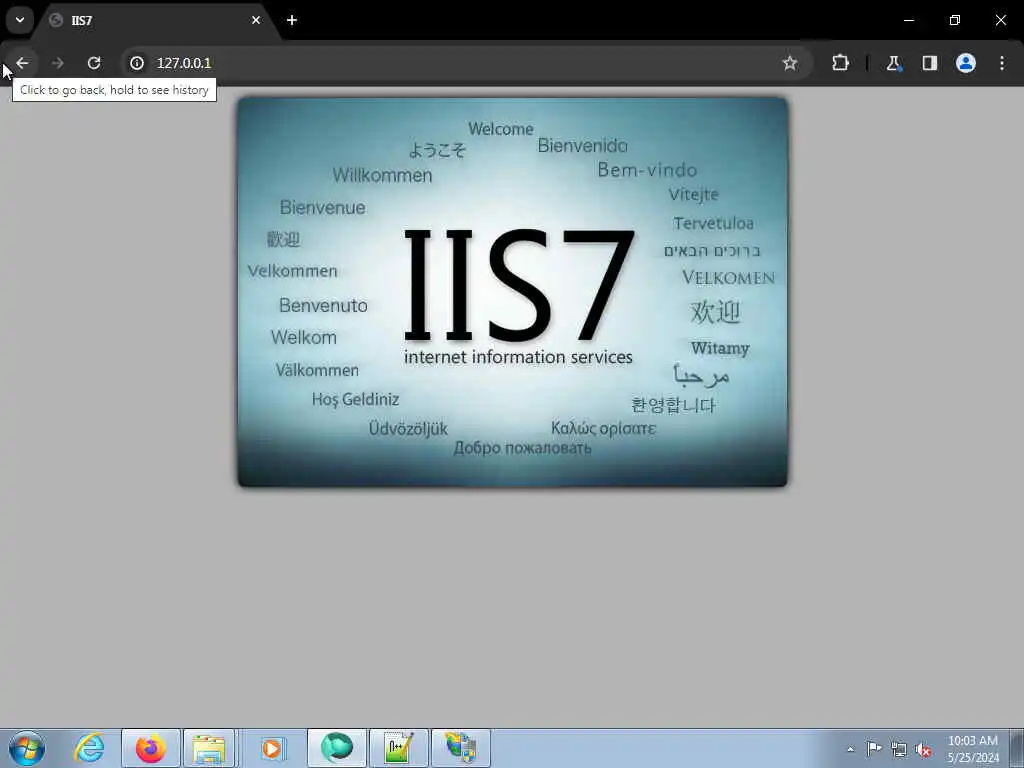Open Windows Media Player taskbar icon
Viewport: 1024px width, 768px height.
(x=272, y=748)
